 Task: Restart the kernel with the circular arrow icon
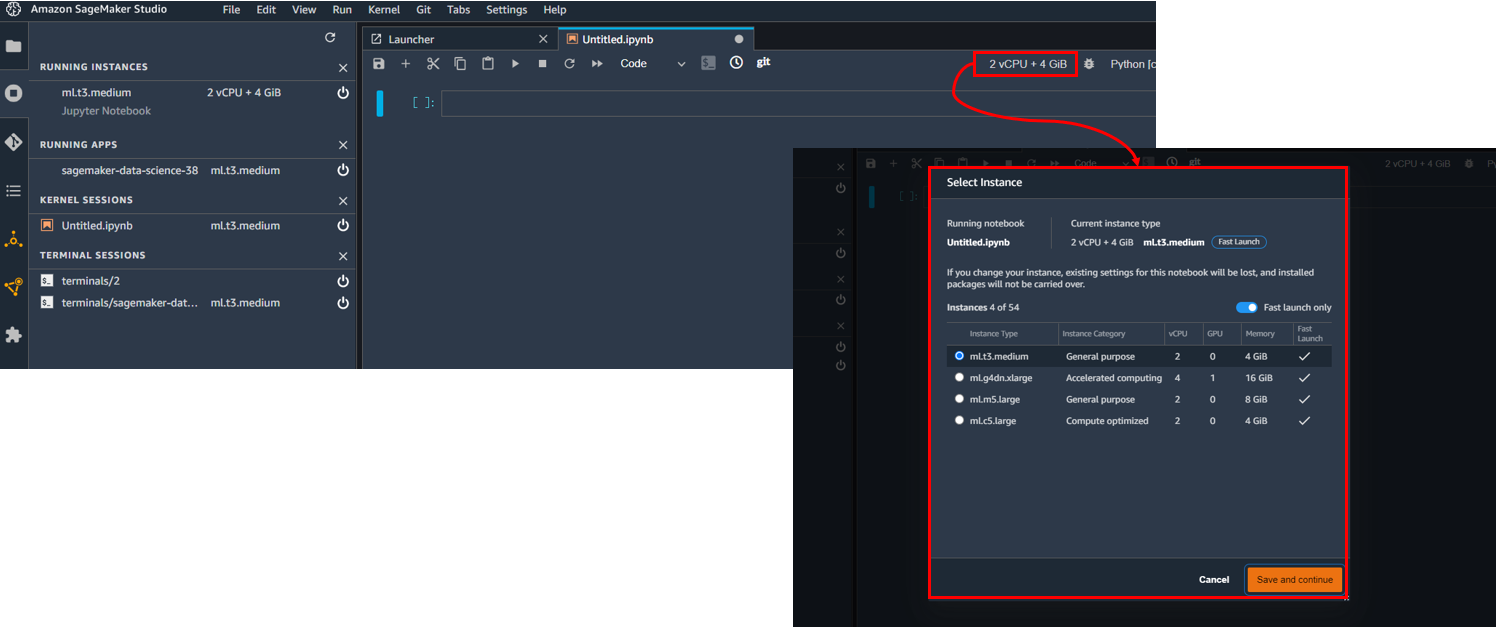click(x=569, y=63)
